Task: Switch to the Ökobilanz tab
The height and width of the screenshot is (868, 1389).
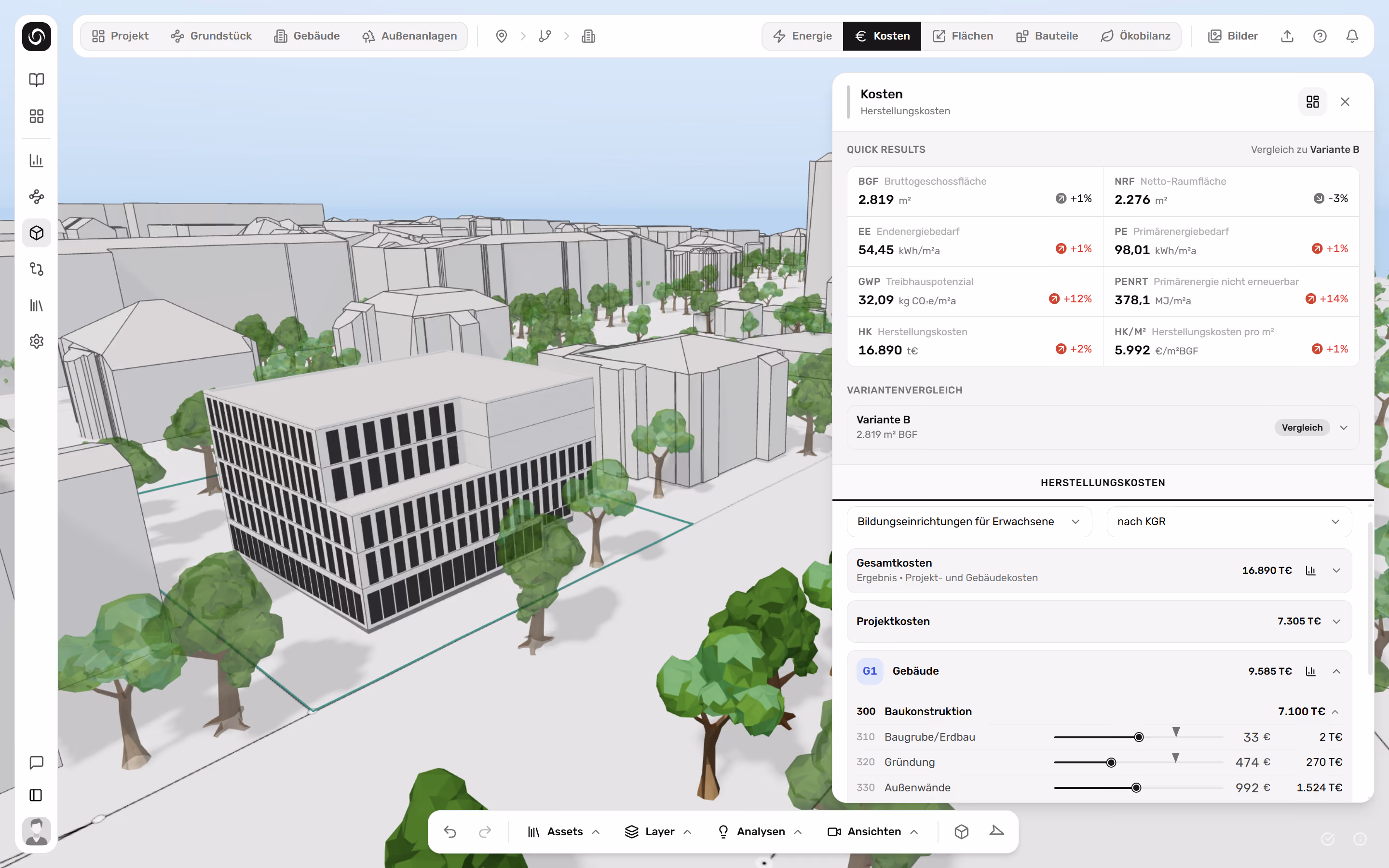Action: coord(1135,36)
